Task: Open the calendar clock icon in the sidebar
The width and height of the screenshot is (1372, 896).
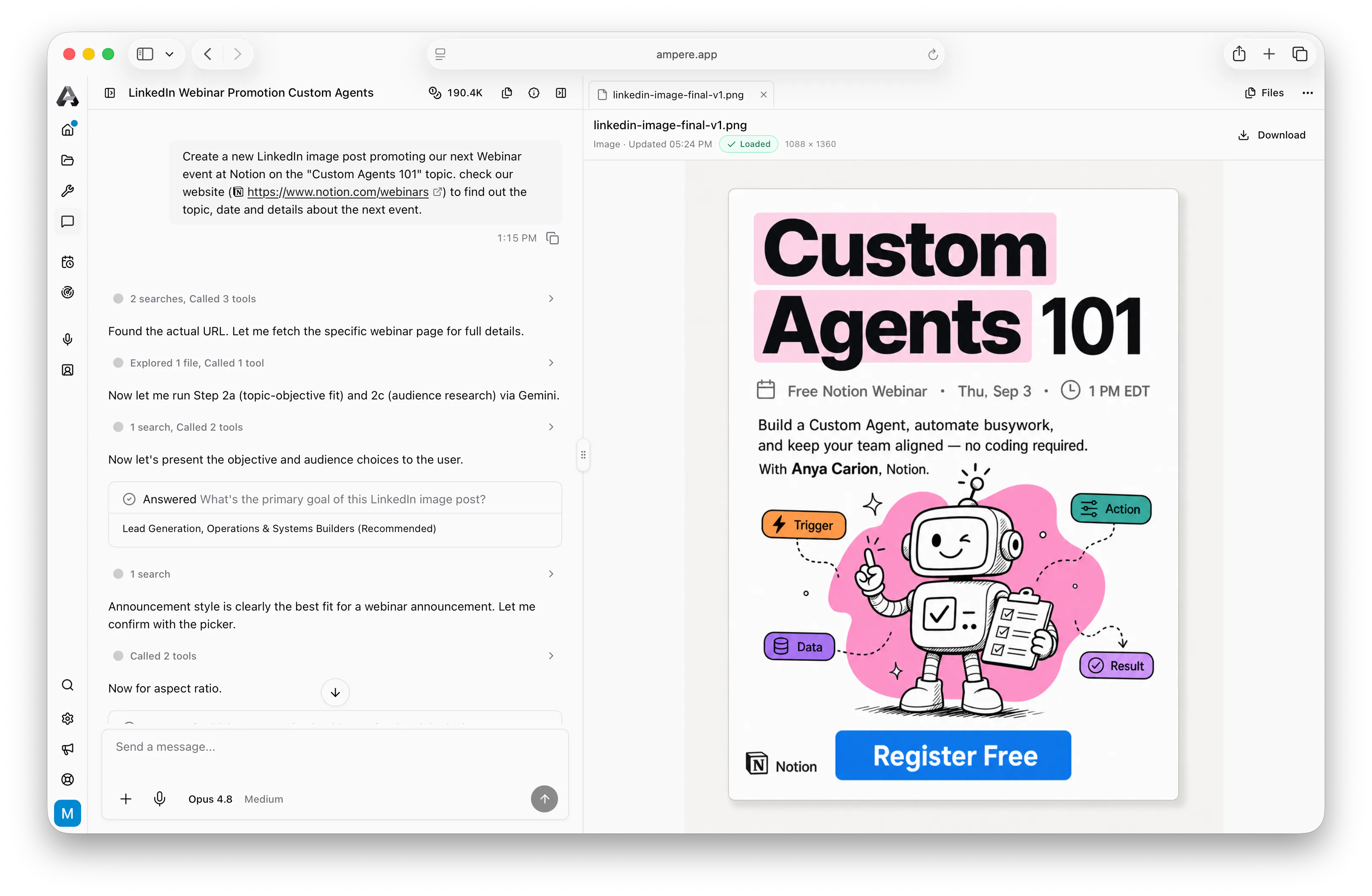Action: click(68, 262)
